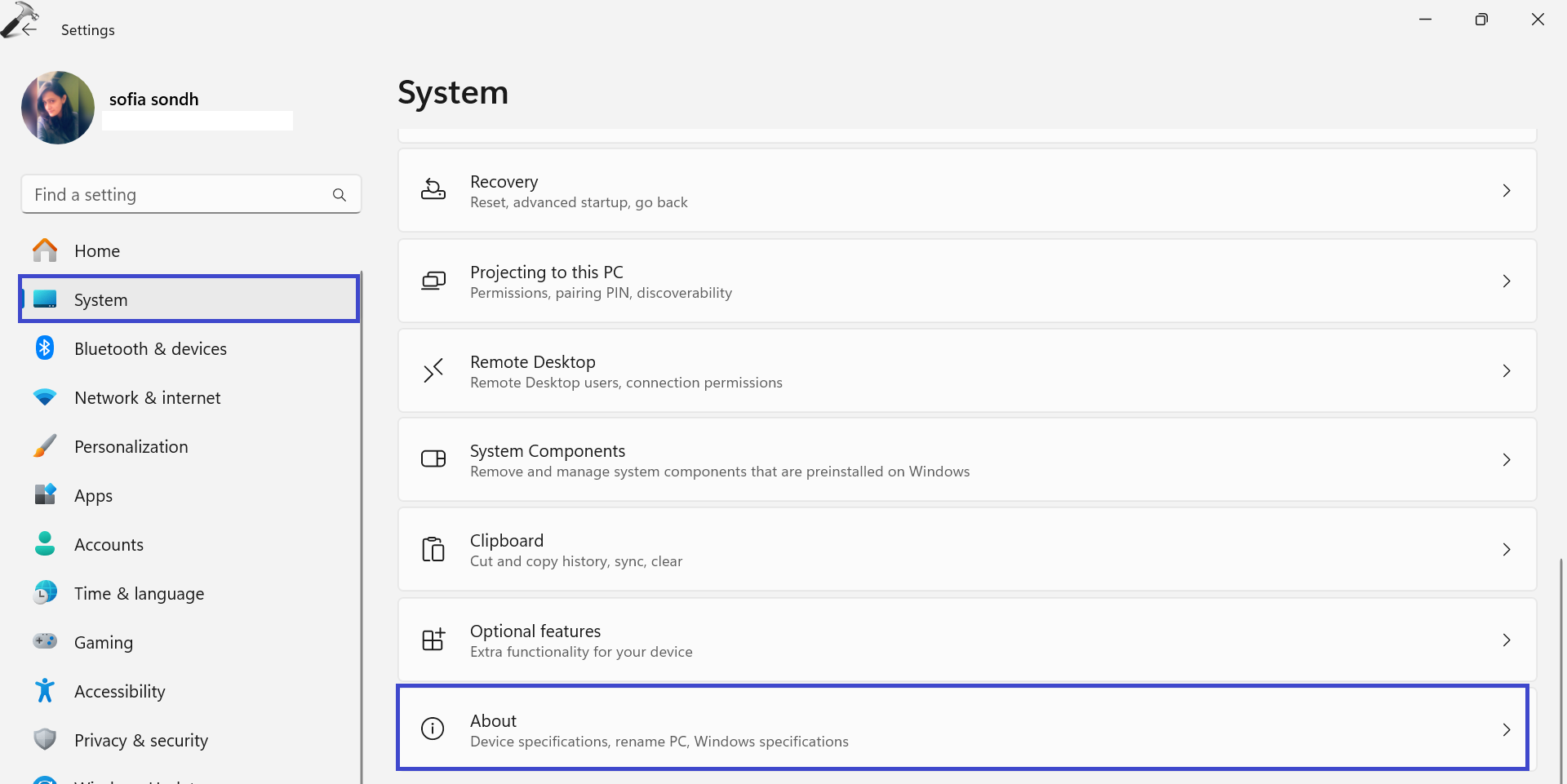
Task: Click the Gaming controller icon
Action: 44,641
